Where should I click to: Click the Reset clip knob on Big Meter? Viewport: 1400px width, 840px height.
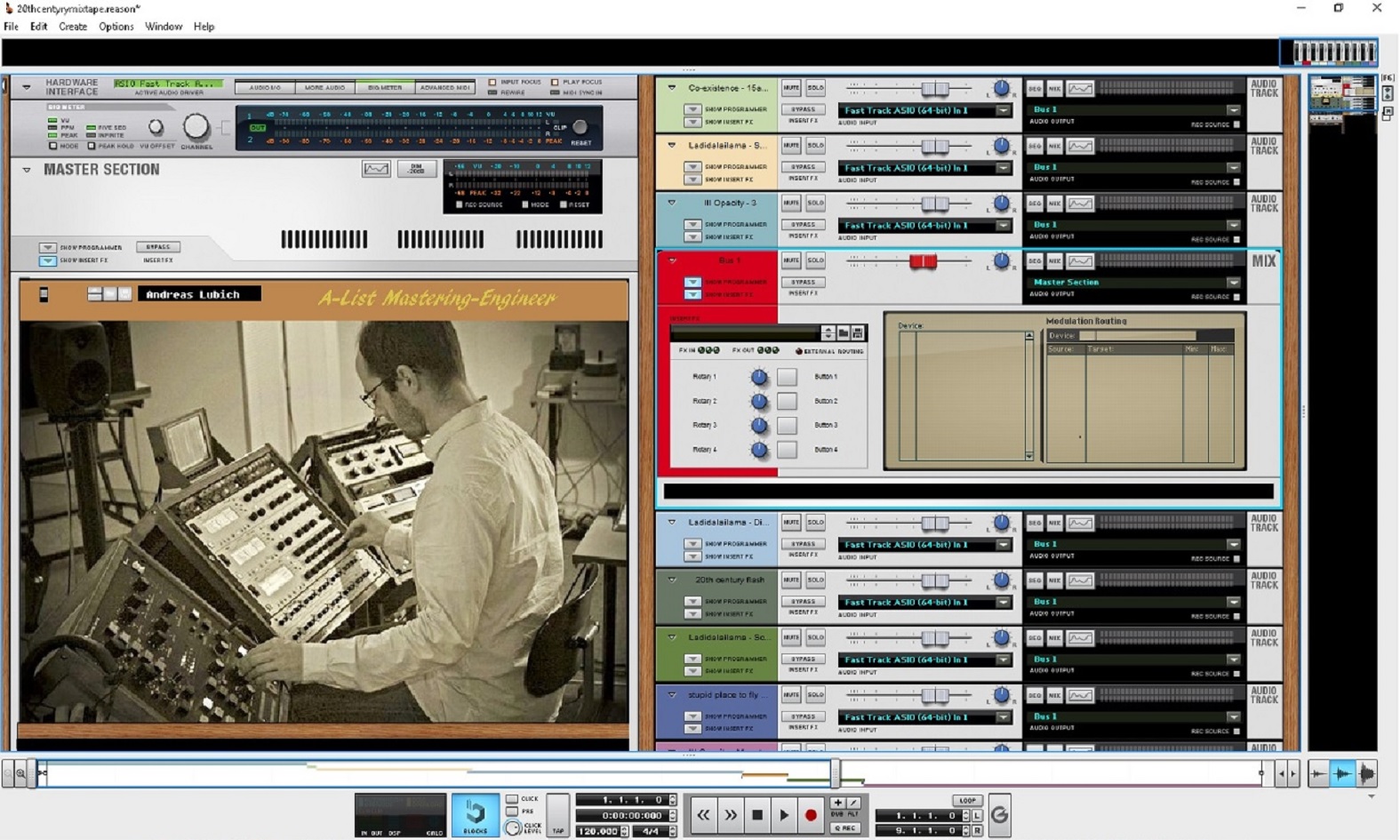pos(580,127)
